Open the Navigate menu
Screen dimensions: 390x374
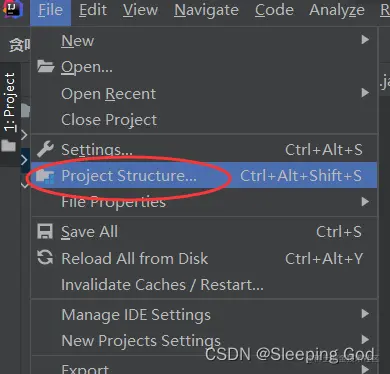[207, 10]
